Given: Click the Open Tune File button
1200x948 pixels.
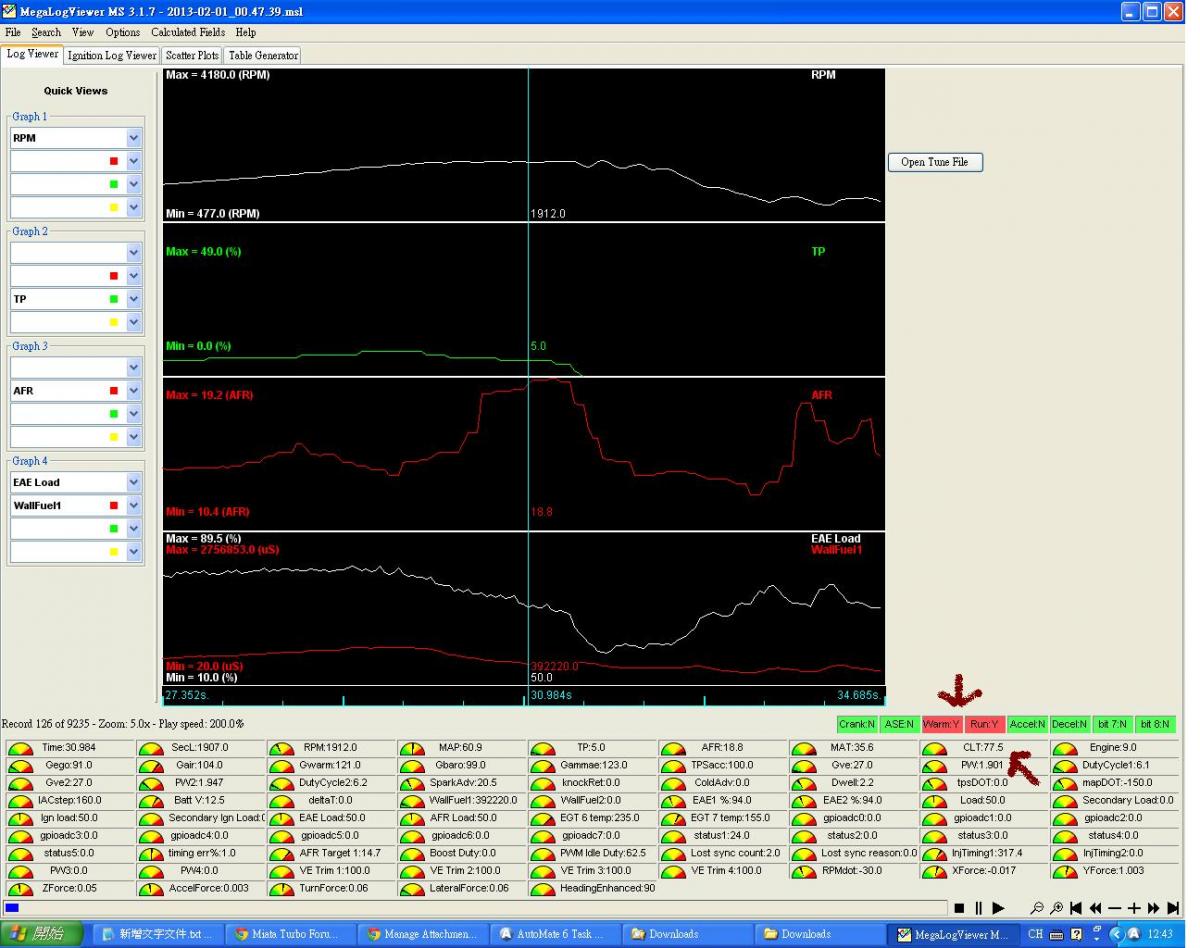Looking at the screenshot, I should (934, 162).
